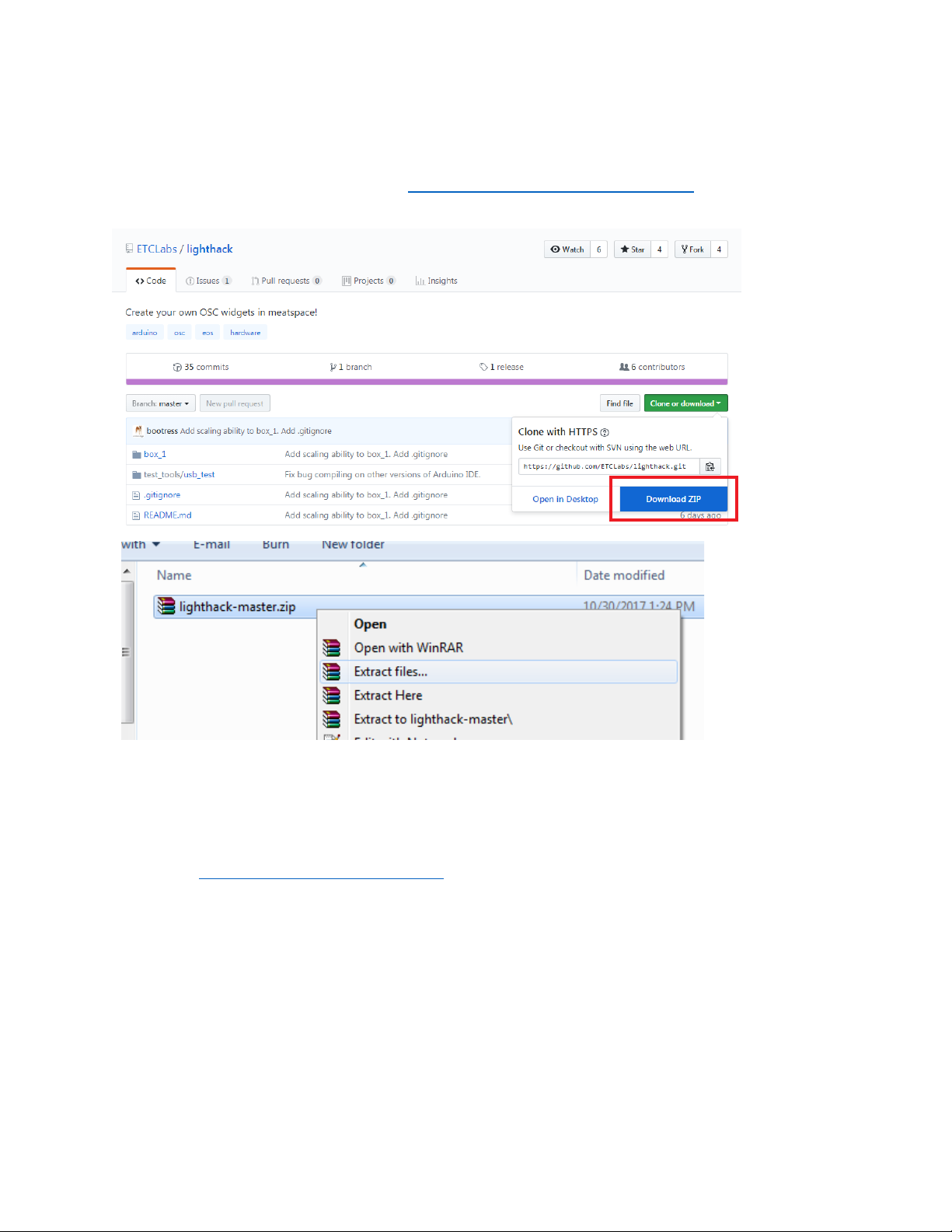Watch the lighthack repository
This screenshot has width=952, height=1232.
567,250
